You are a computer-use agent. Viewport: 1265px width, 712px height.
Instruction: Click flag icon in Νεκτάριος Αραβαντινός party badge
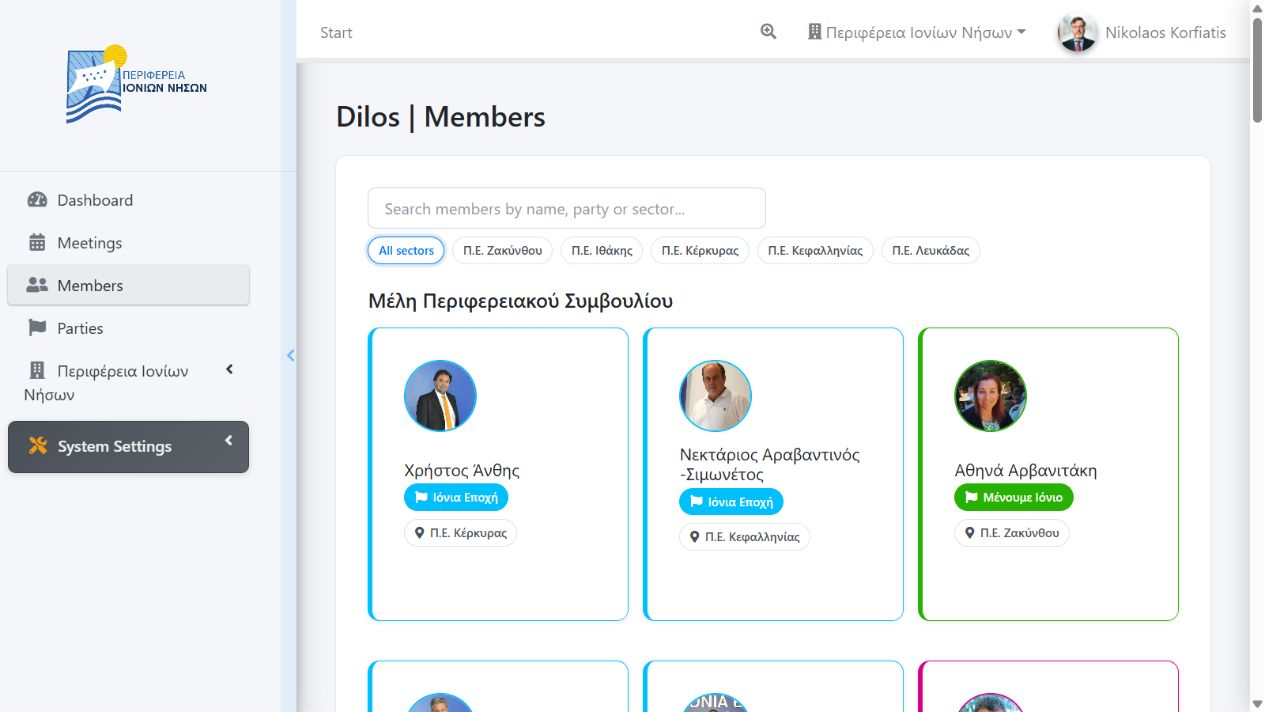point(696,502)
